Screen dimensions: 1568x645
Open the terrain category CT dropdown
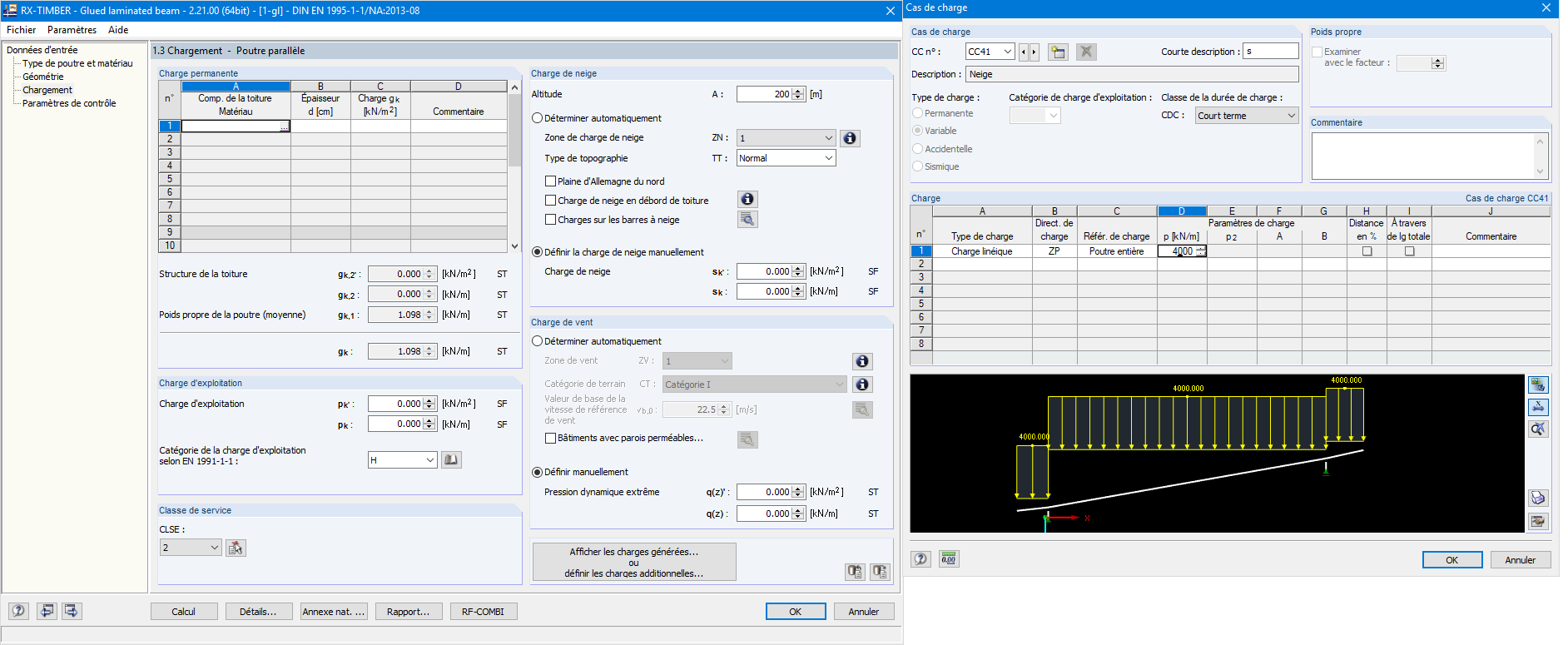tap(754, 385)
